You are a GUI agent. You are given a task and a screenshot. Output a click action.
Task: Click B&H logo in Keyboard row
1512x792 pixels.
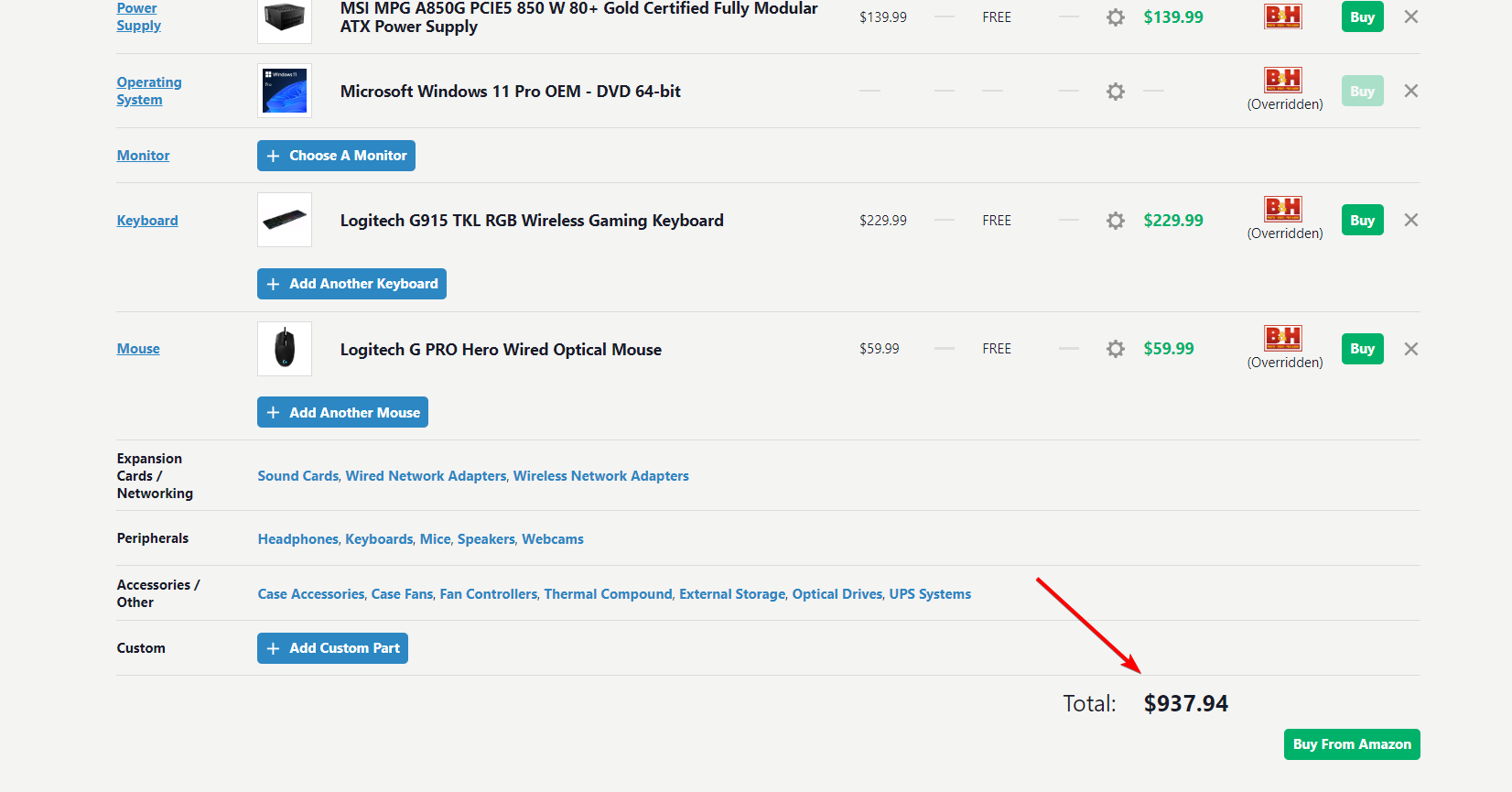1283,209
